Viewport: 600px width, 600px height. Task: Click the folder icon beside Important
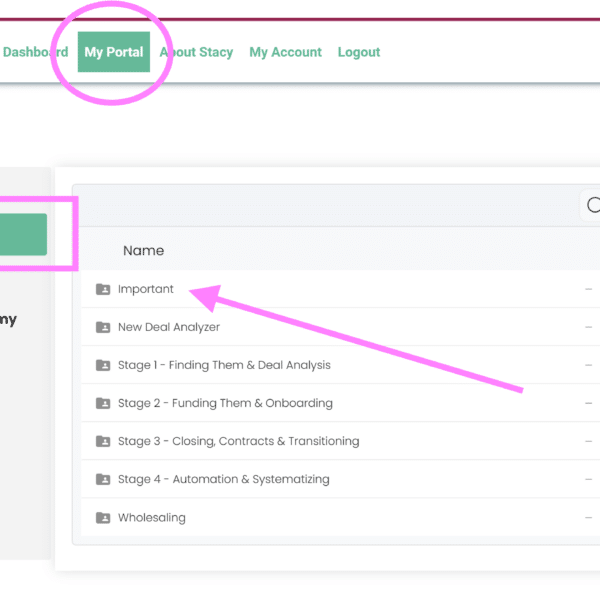coord(102,289)
